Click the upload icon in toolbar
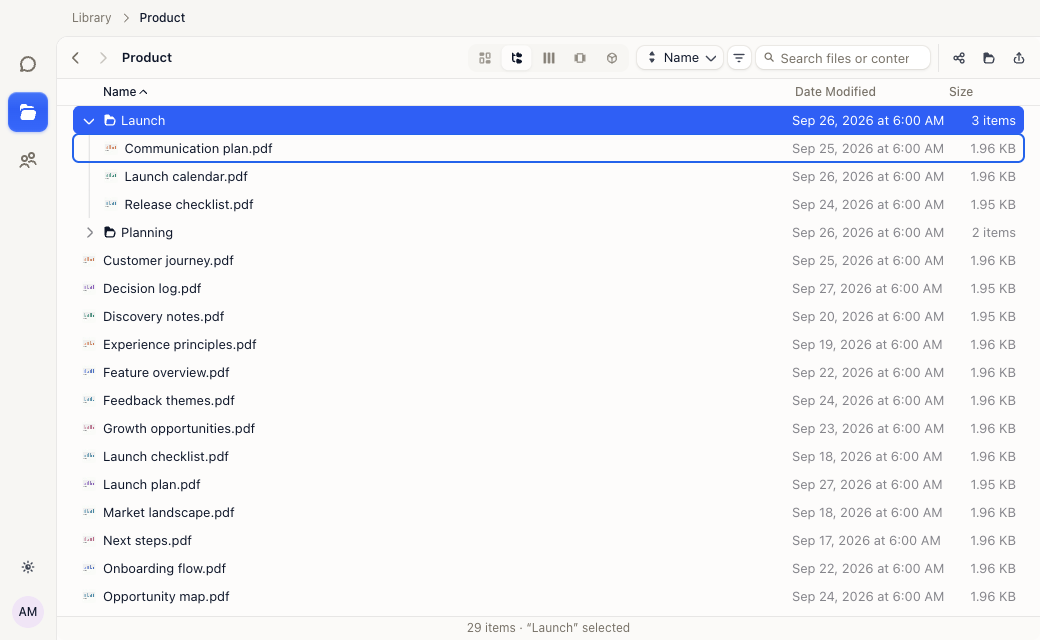 point(1019,58)
